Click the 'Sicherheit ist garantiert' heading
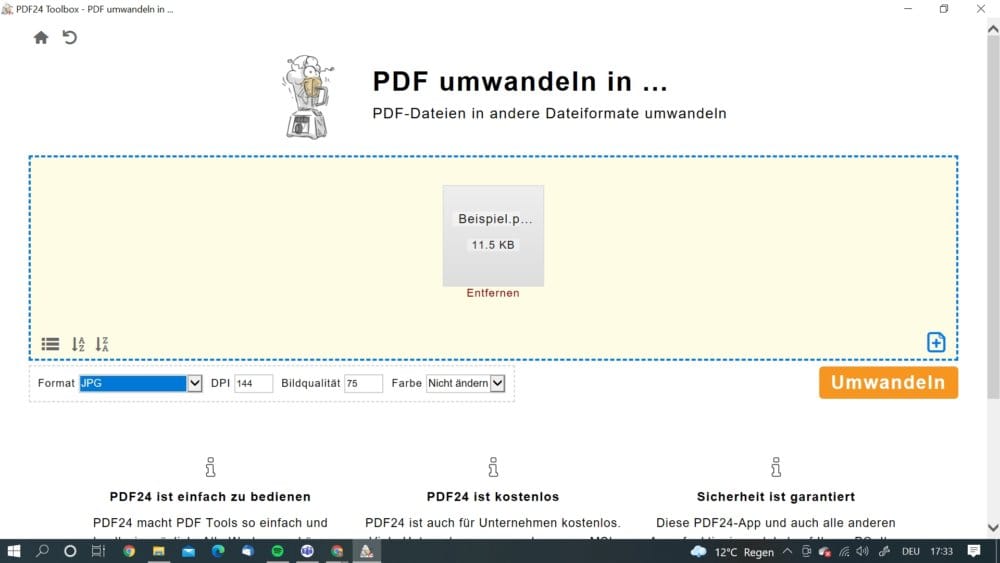 pos(776,497)
